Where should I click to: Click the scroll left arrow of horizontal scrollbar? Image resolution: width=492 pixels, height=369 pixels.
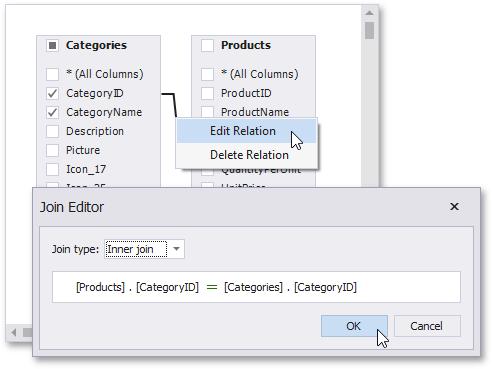[14, 332]
